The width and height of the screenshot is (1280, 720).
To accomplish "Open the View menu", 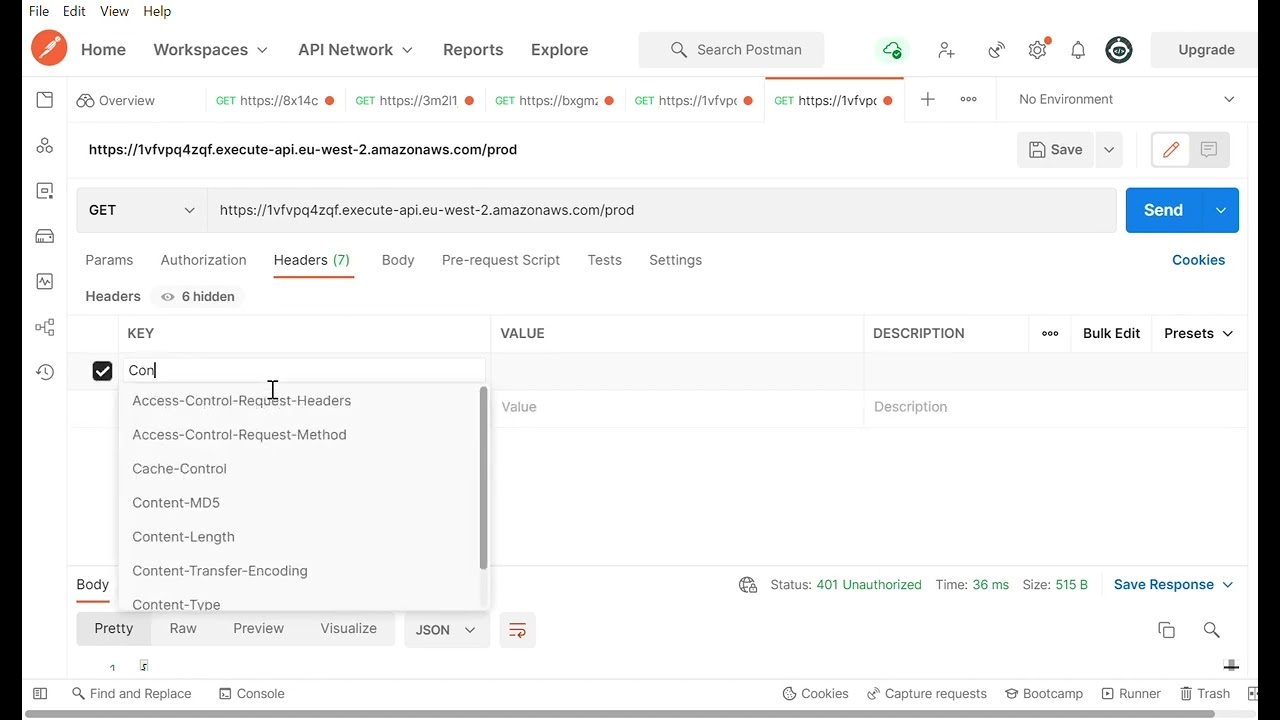I will point(114,11).
